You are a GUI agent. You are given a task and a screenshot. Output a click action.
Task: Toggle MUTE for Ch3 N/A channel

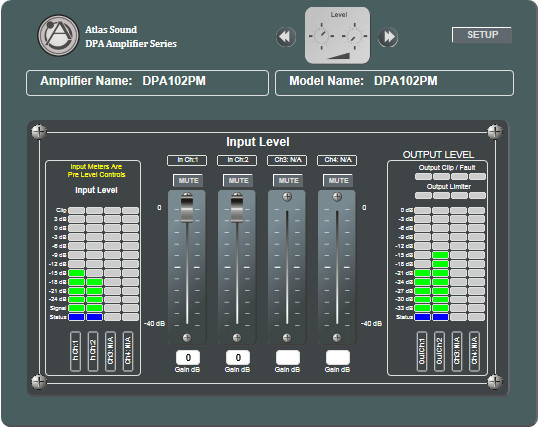[x=288, y=180]
